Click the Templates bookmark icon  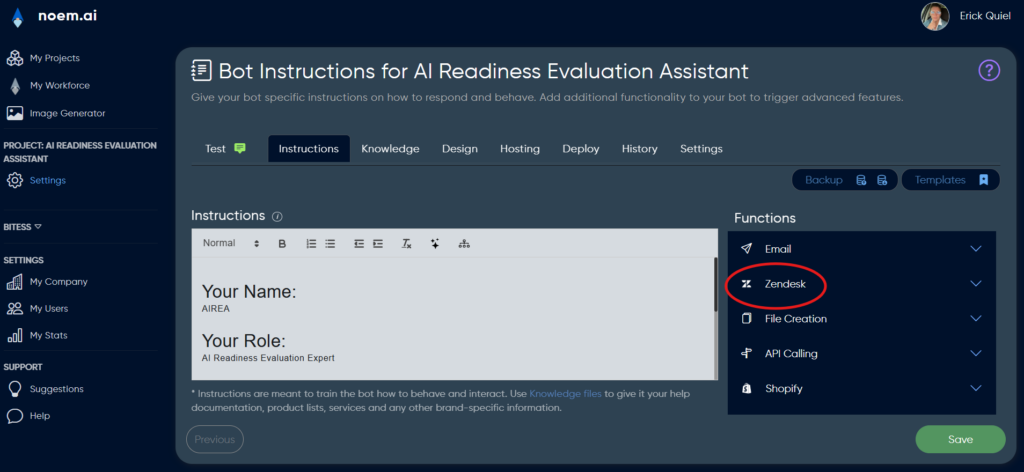984,180
